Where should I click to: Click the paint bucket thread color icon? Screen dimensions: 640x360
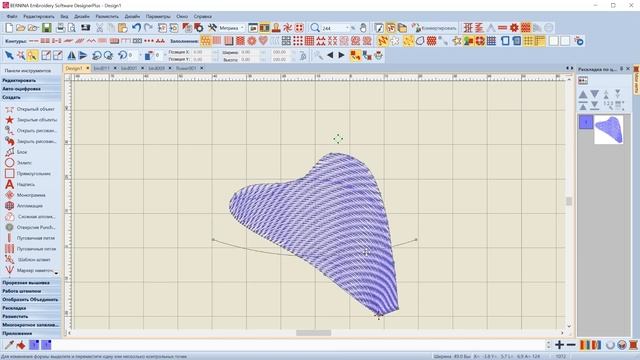[x=21, y=345]
